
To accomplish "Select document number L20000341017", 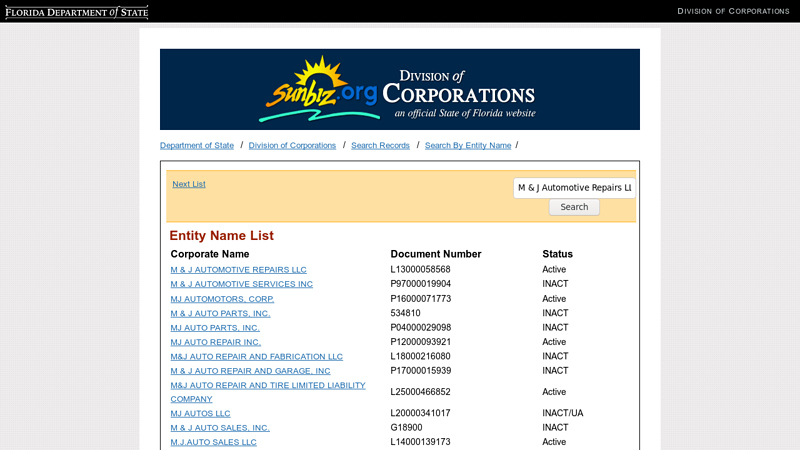I will [420, 413].
